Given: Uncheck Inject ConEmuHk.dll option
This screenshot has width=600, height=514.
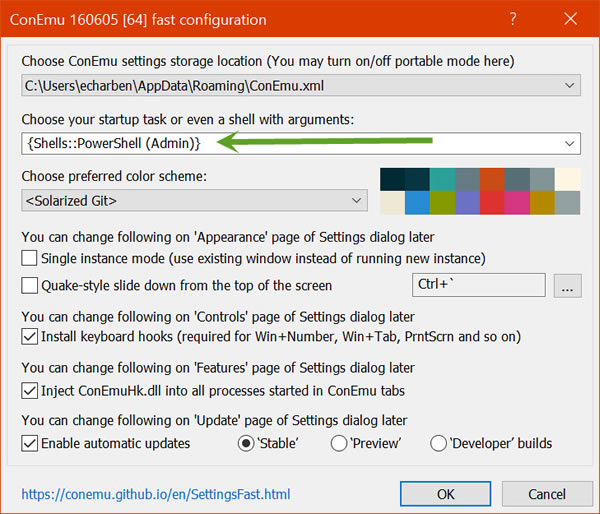Looking at the screenshot, I should pos(29,391).
